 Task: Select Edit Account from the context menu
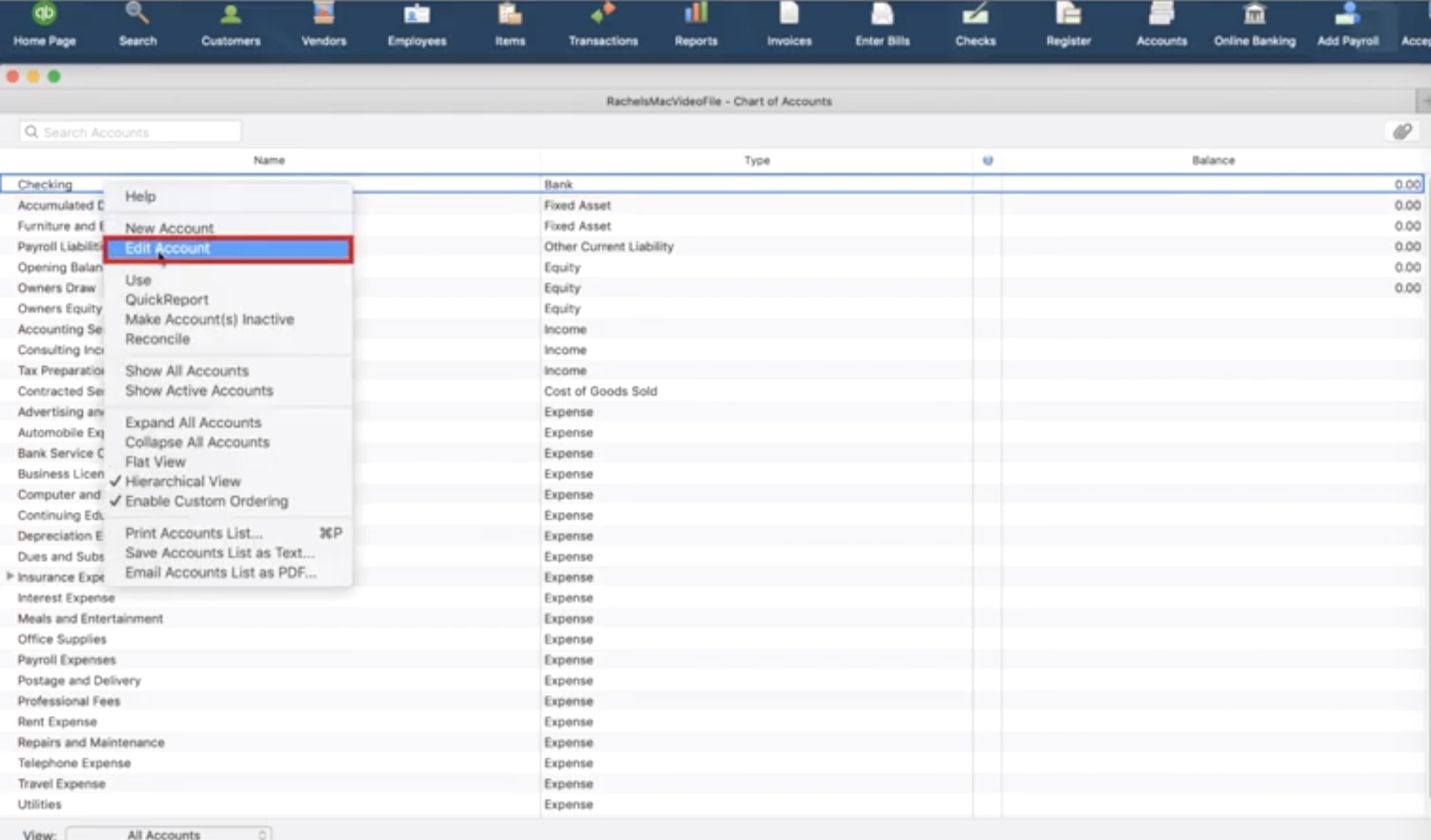[x=228, y=249]
